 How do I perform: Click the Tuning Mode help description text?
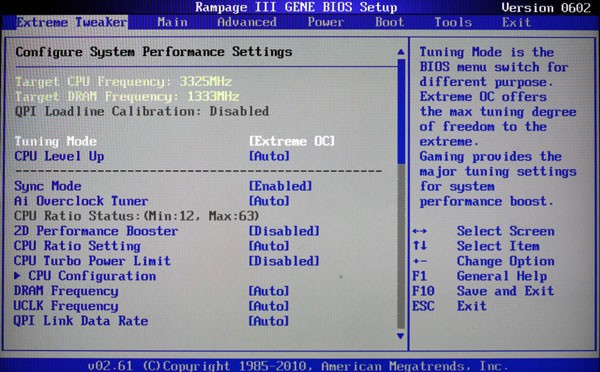pos(498,126)
